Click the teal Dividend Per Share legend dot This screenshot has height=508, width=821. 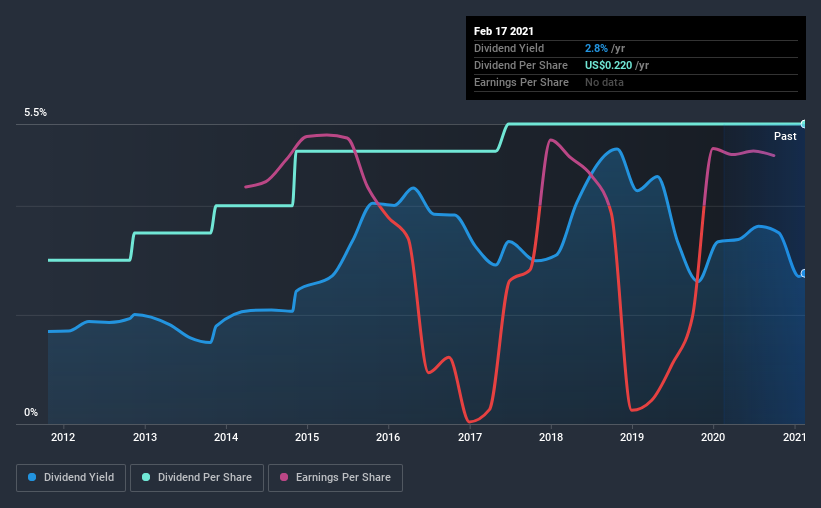tap(146, 477)
